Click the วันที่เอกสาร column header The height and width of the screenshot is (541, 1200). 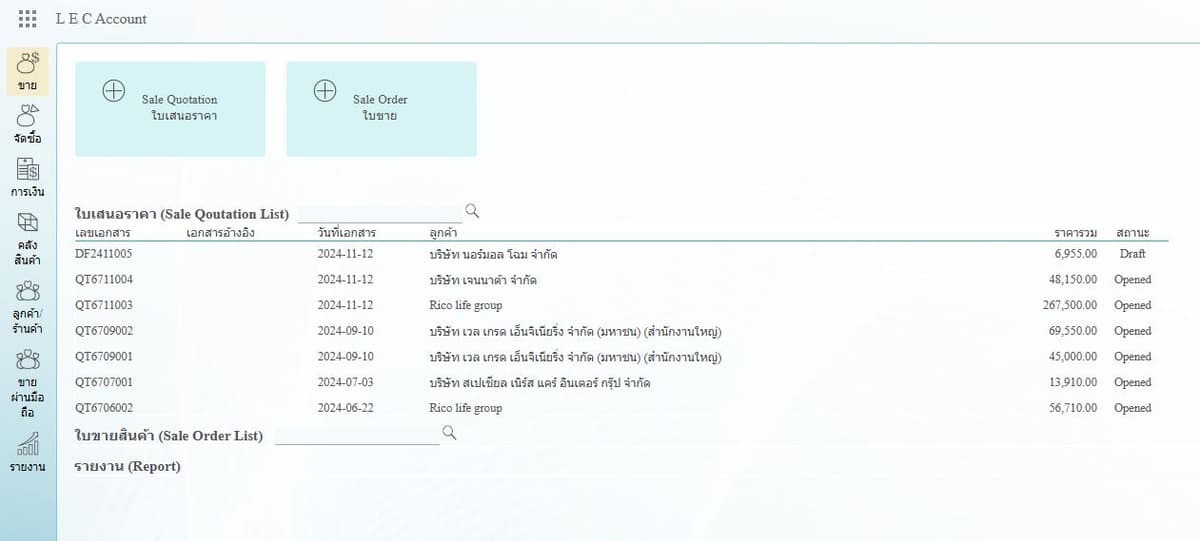[347, 233]
